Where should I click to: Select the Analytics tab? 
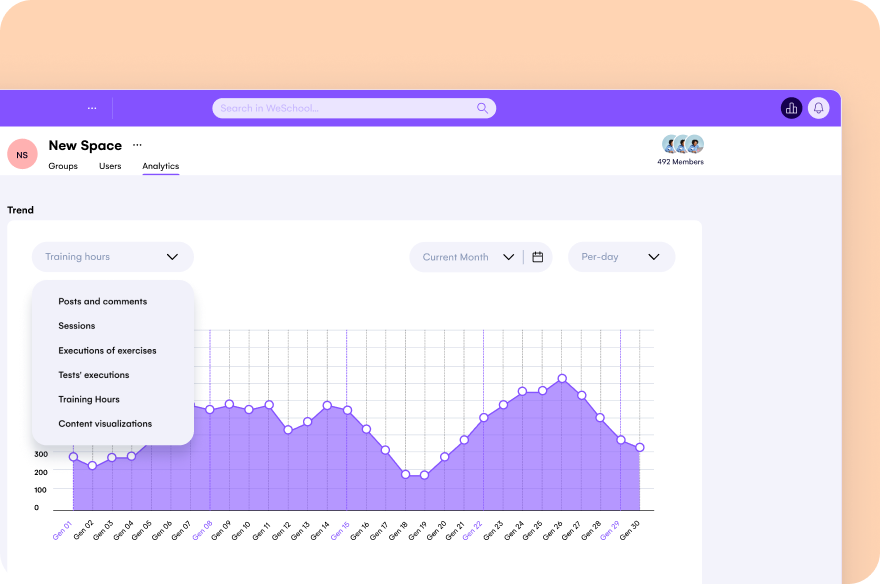click(161, 166)
